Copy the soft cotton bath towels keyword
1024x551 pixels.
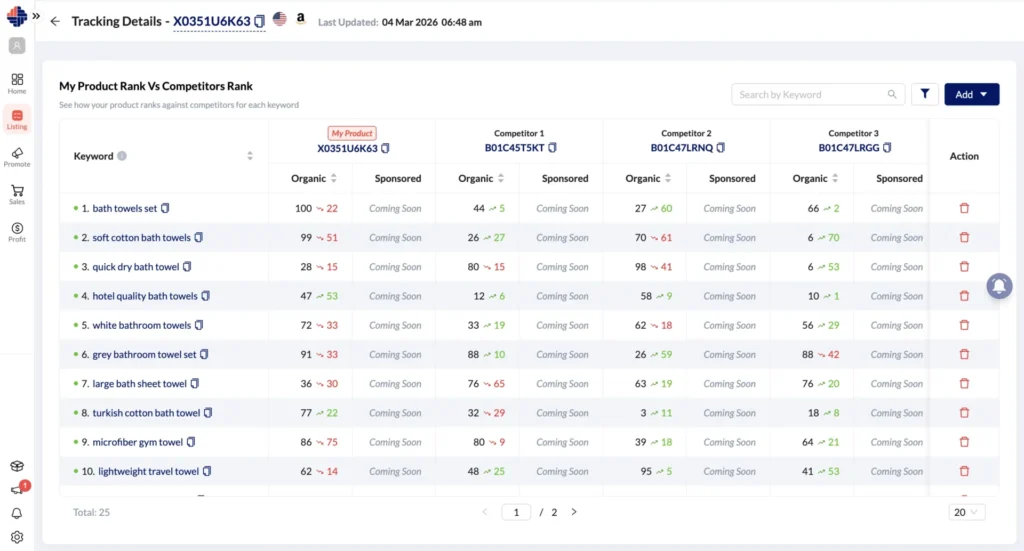click(199, 238)
